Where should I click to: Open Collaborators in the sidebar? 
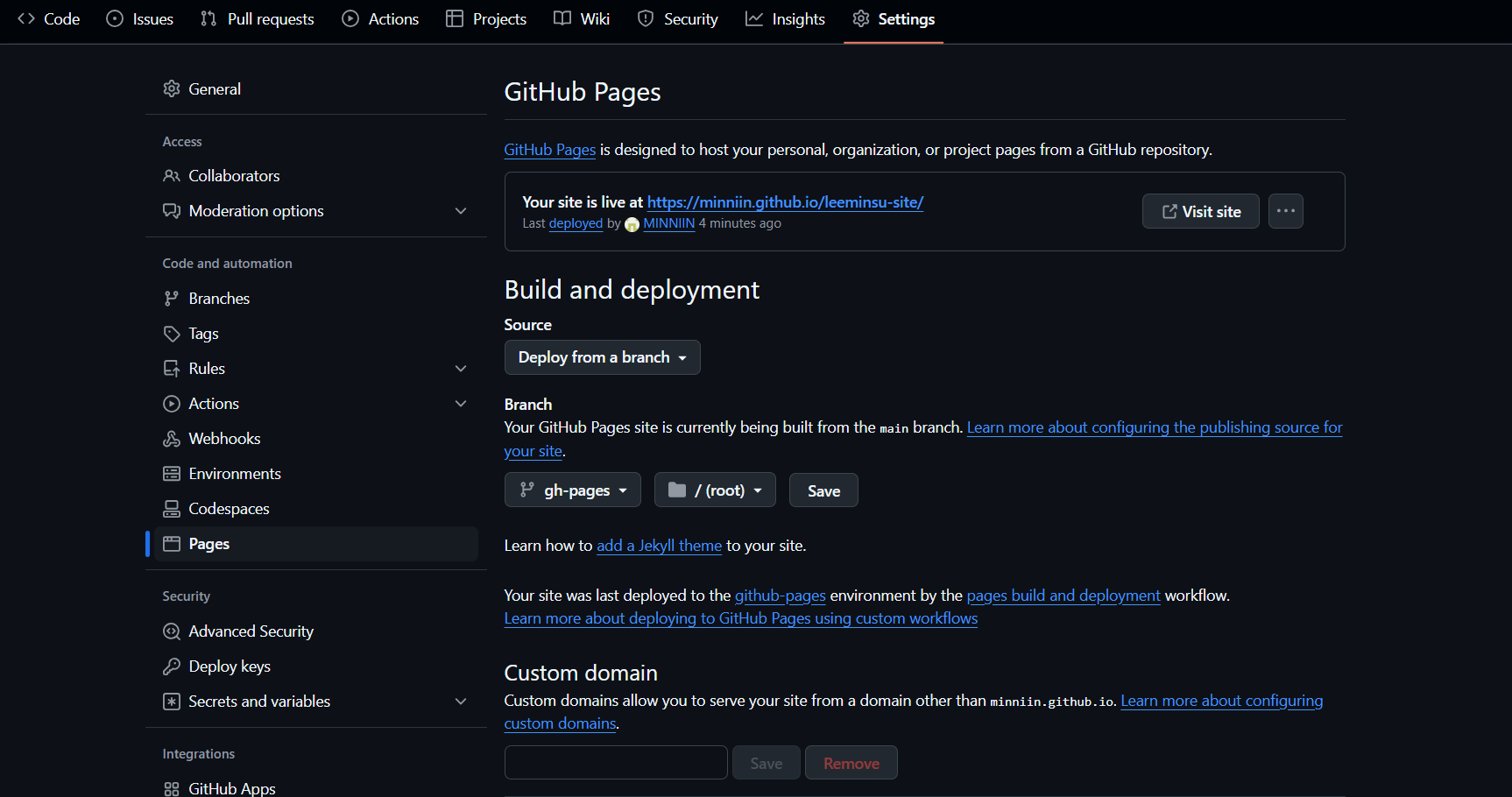click(315, 176)
